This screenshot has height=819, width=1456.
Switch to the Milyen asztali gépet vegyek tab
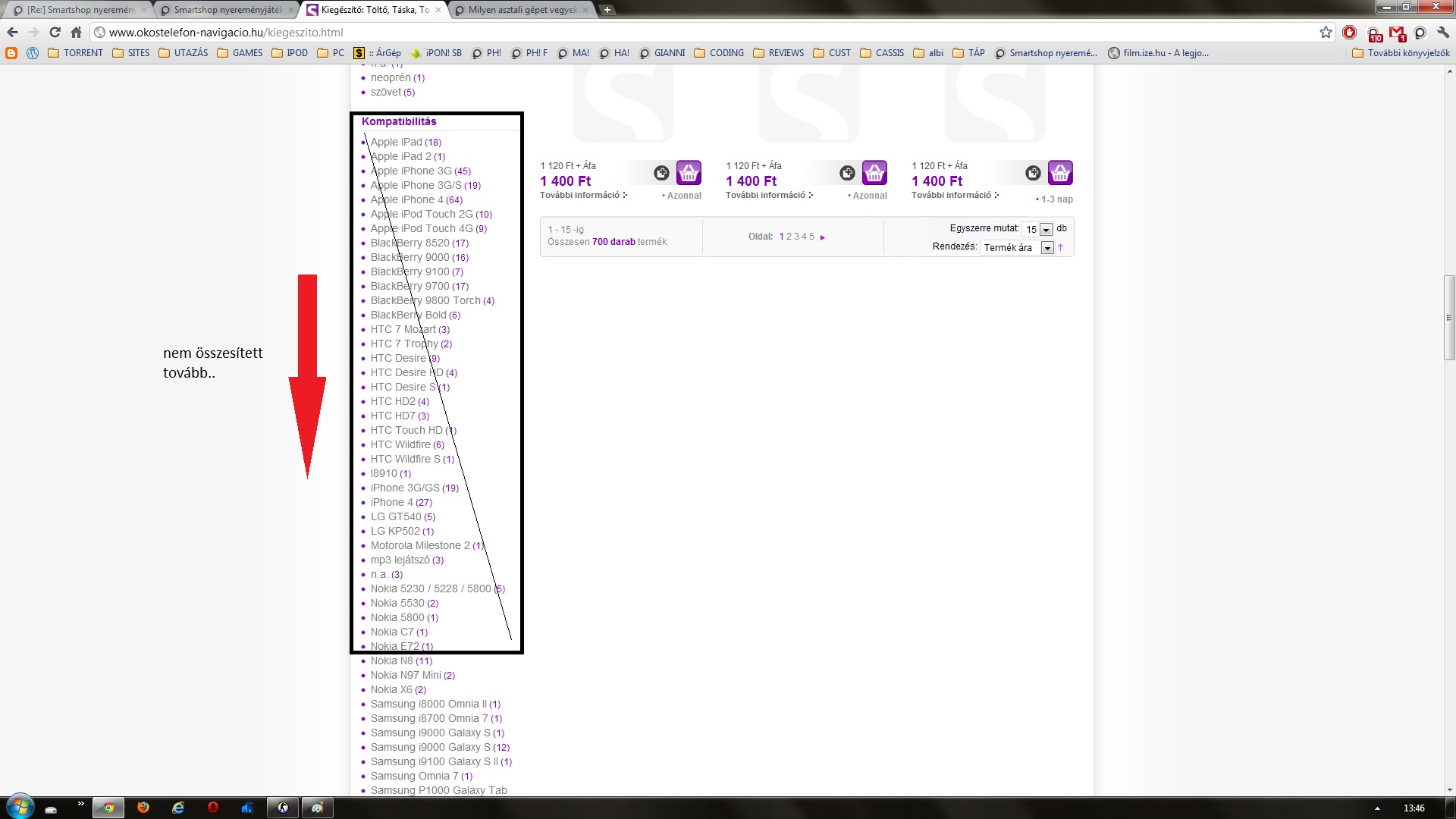click(522, 10)
